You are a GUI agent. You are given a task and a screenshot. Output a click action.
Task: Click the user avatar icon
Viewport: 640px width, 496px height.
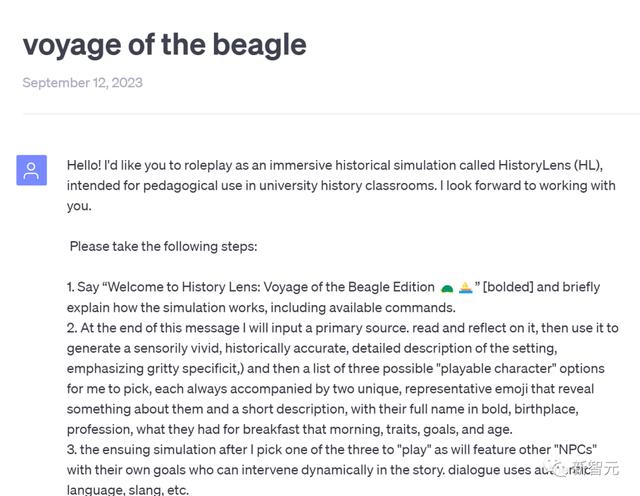(31, 170)
